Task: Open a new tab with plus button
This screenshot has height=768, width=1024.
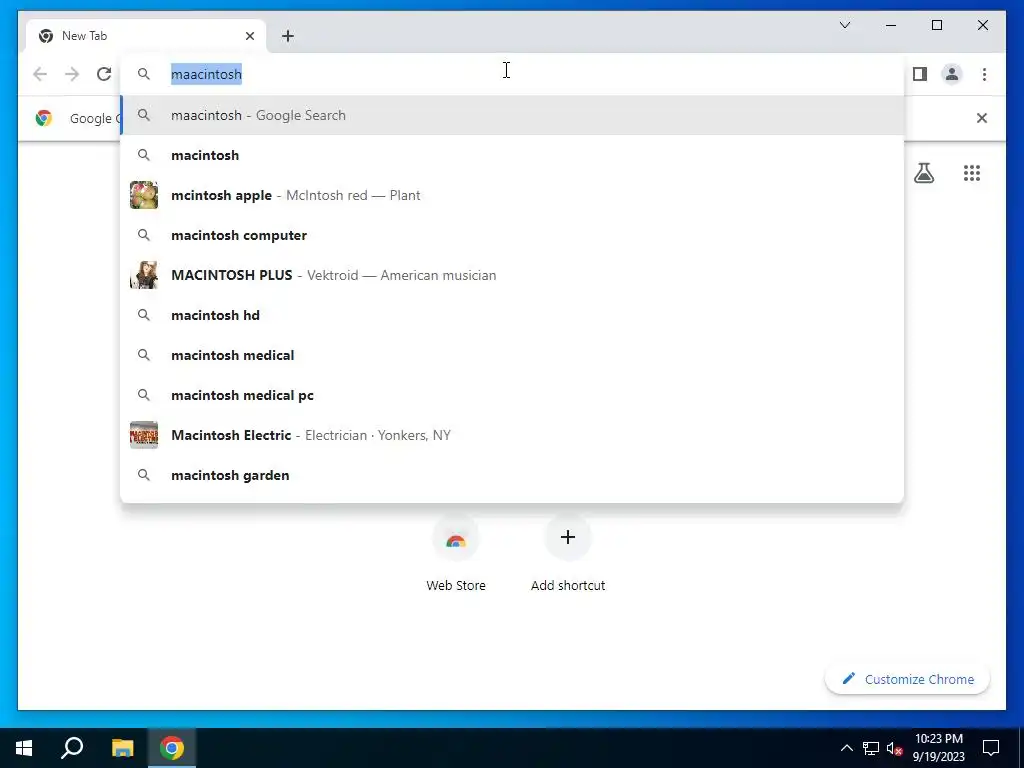Action: tap(287, 36)
